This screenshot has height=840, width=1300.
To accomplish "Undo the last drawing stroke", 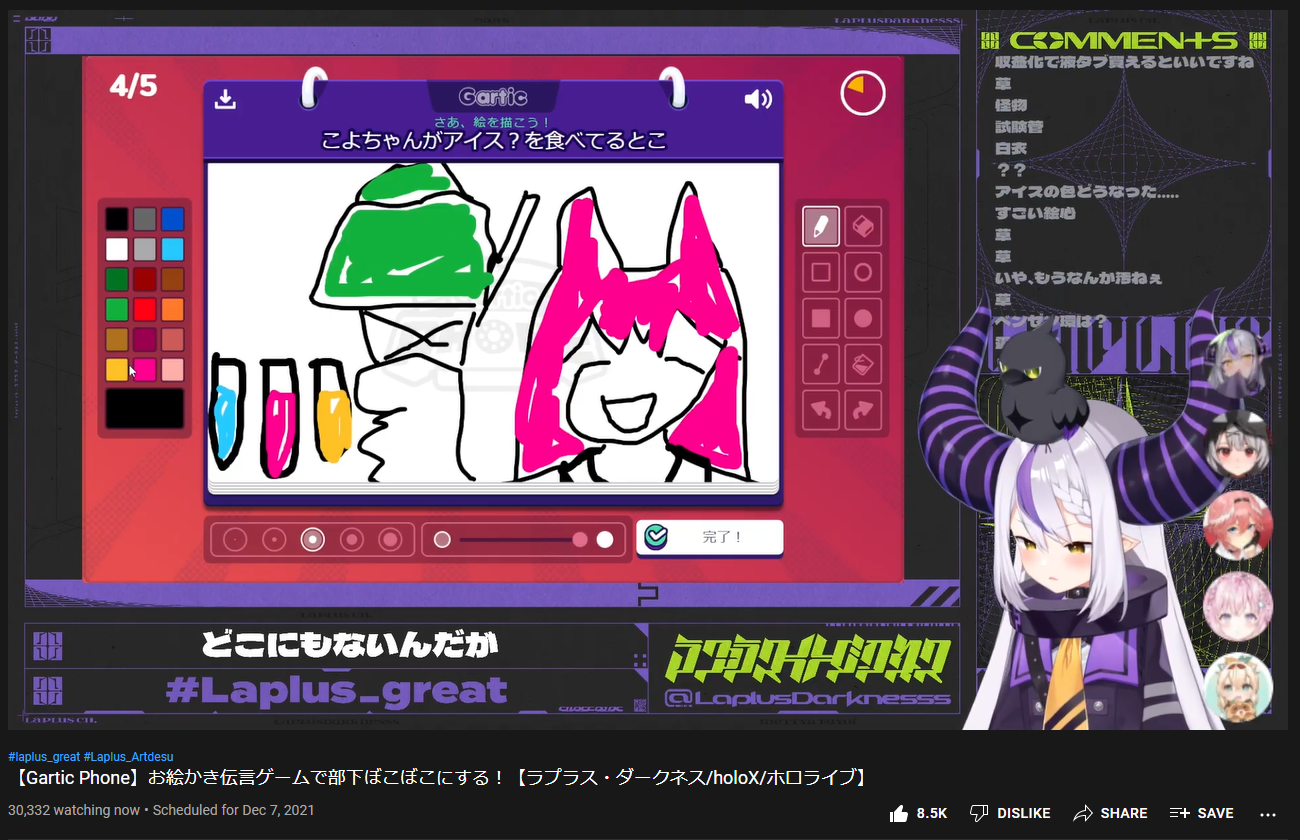I will coord(821,410).
